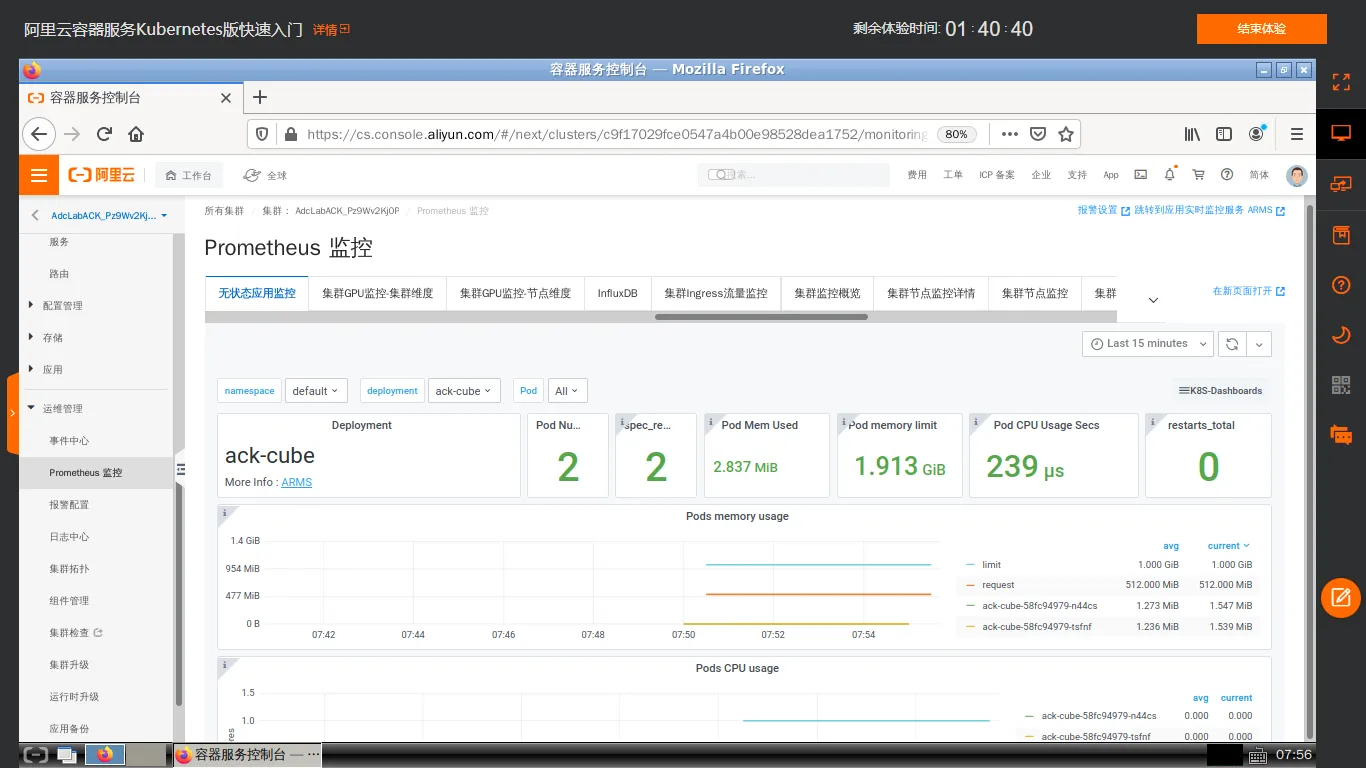Open 报警设置 link
This screenshot has height=768, width=1366.
coord(1103,210)
